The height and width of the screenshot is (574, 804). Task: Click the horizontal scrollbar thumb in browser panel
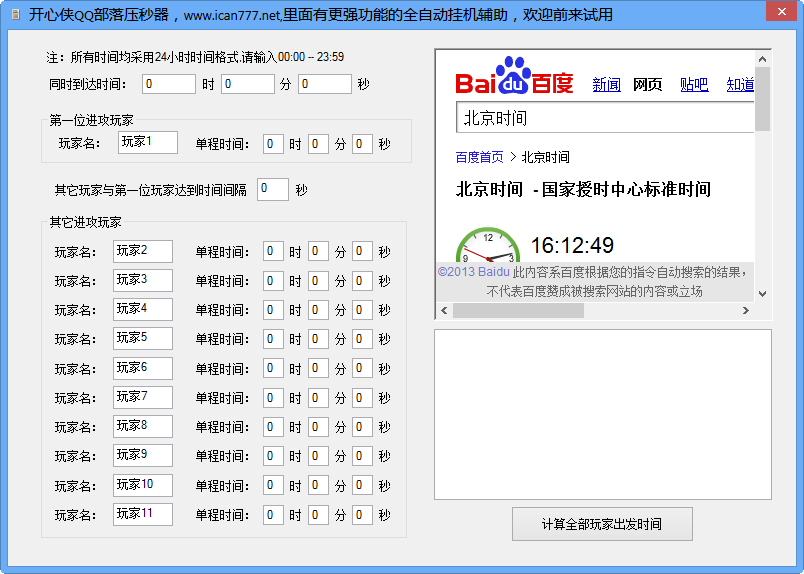(518, 311)
